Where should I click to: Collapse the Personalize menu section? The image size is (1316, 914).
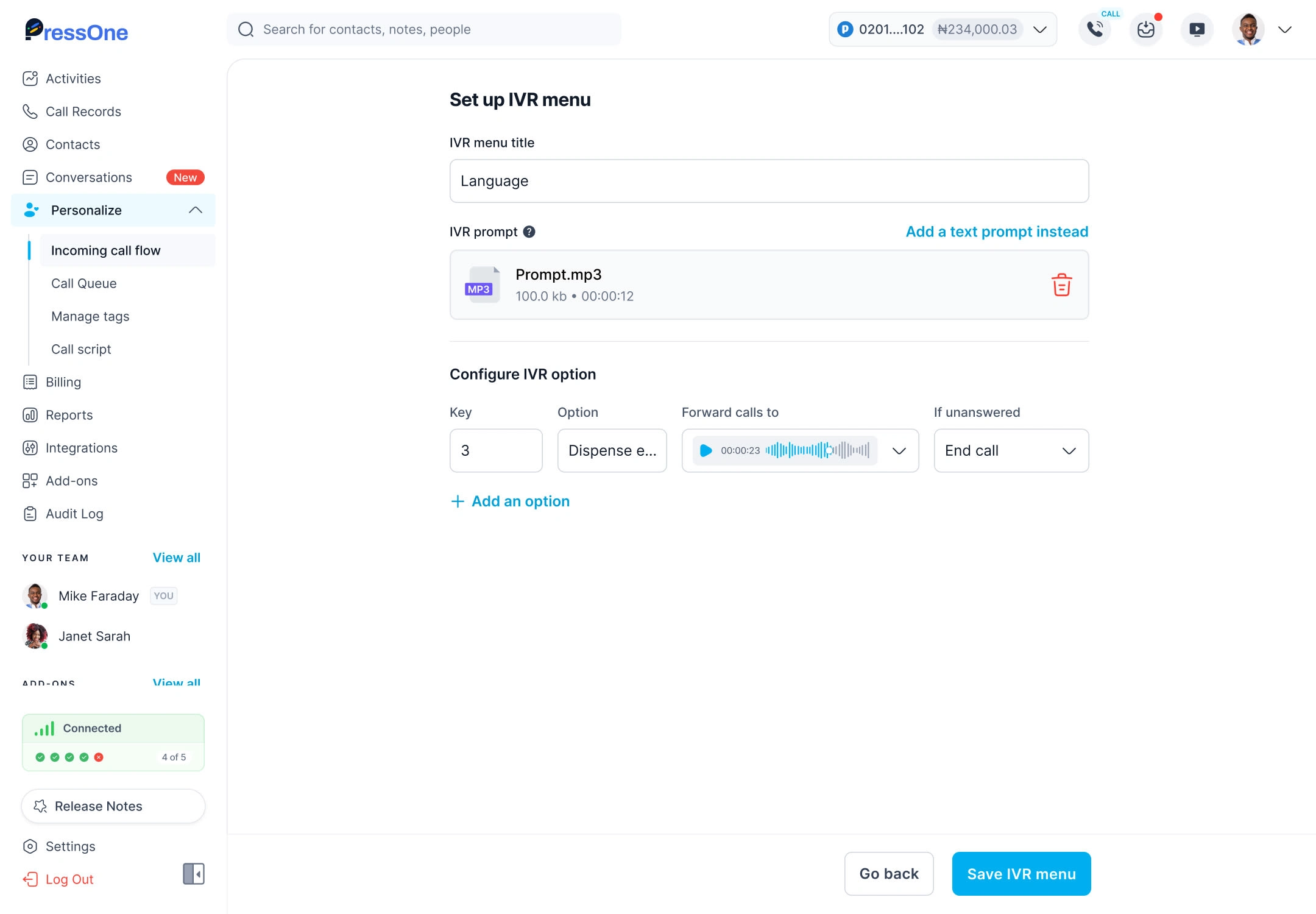coord(195,210)
